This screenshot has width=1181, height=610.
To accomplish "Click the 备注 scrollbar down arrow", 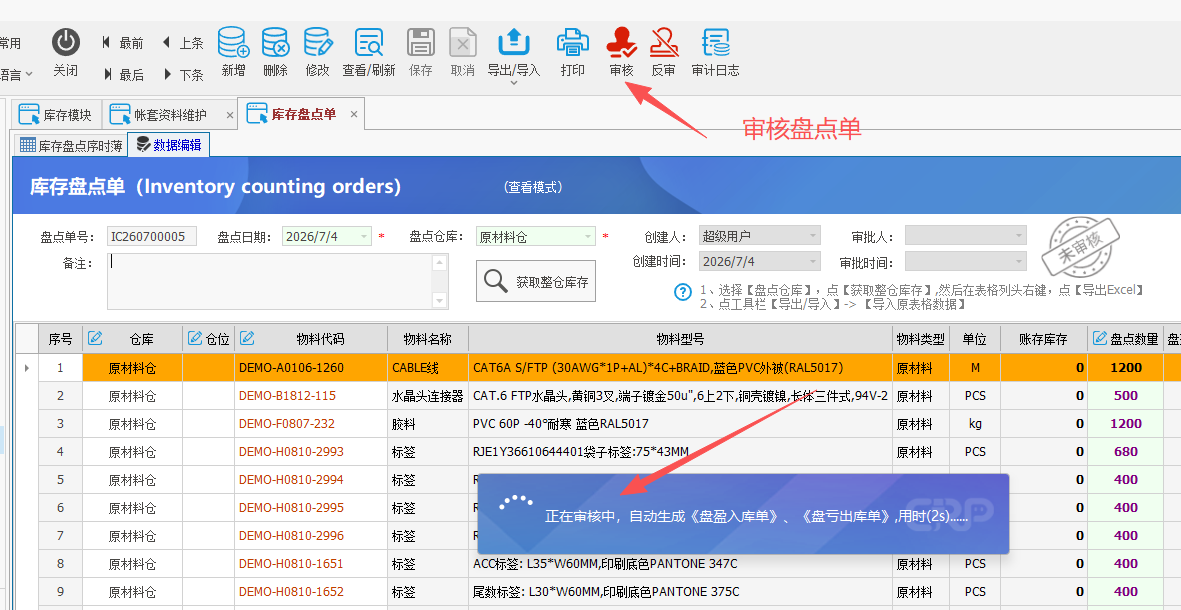I will [440, 301].
